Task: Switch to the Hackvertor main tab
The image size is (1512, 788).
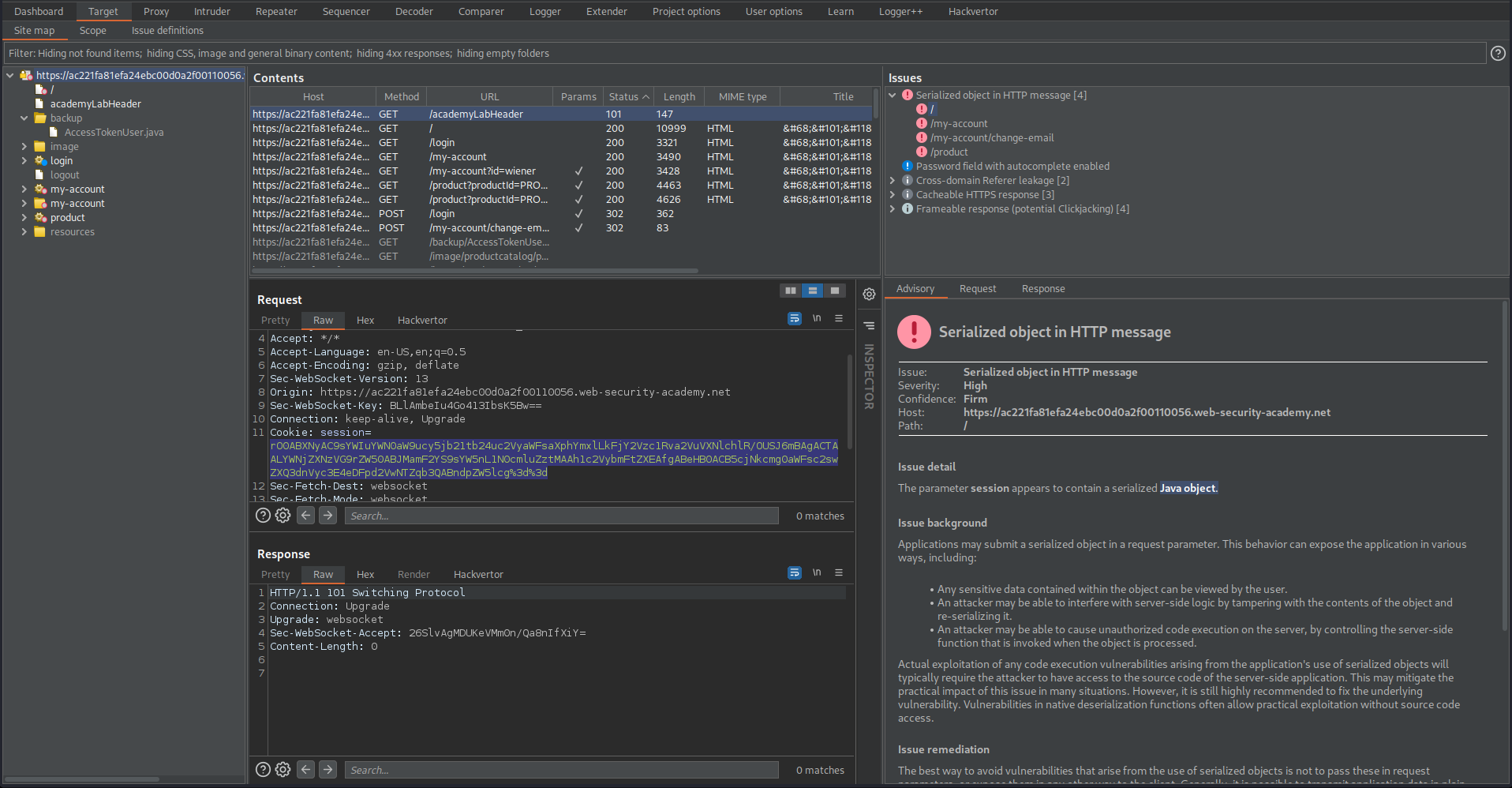Action: [973, 11]
